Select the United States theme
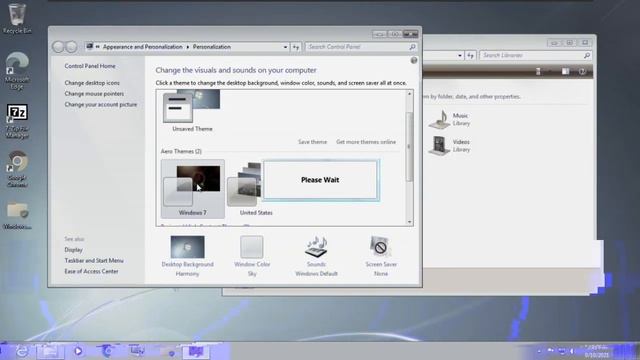Screen dimensions: 640x360 click(x=251, y=189)
